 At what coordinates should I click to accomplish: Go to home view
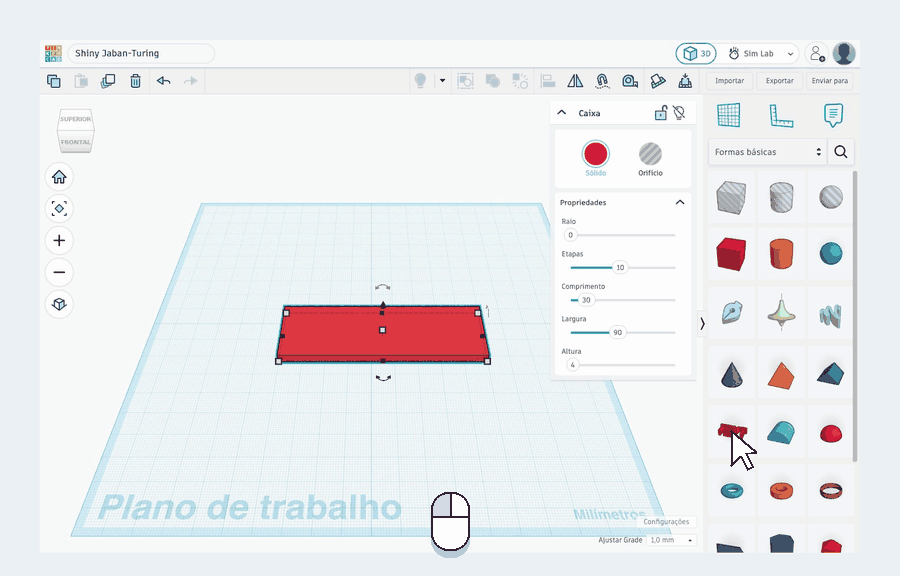59,177
